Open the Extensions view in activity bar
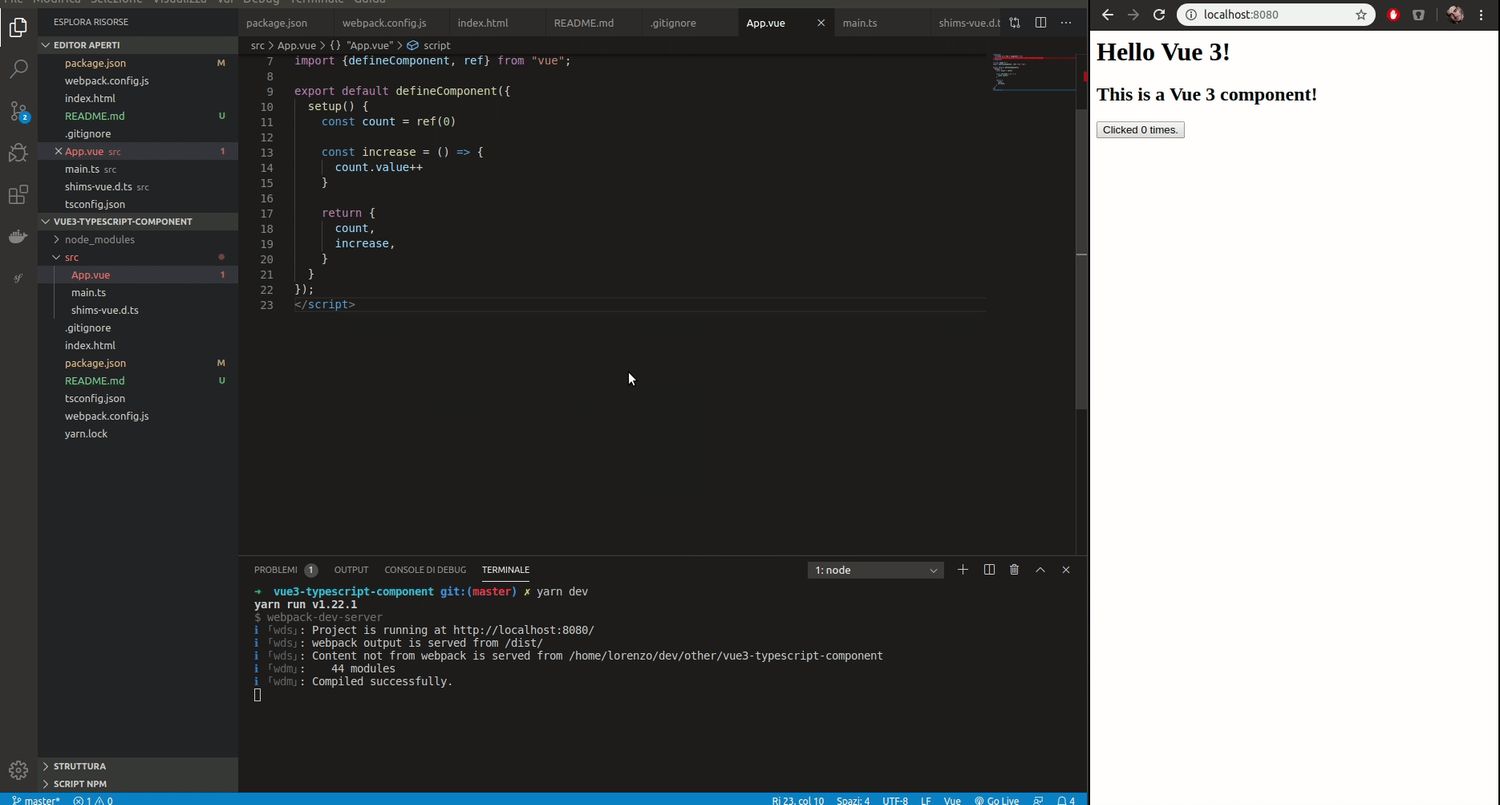 tap(18, 195)
